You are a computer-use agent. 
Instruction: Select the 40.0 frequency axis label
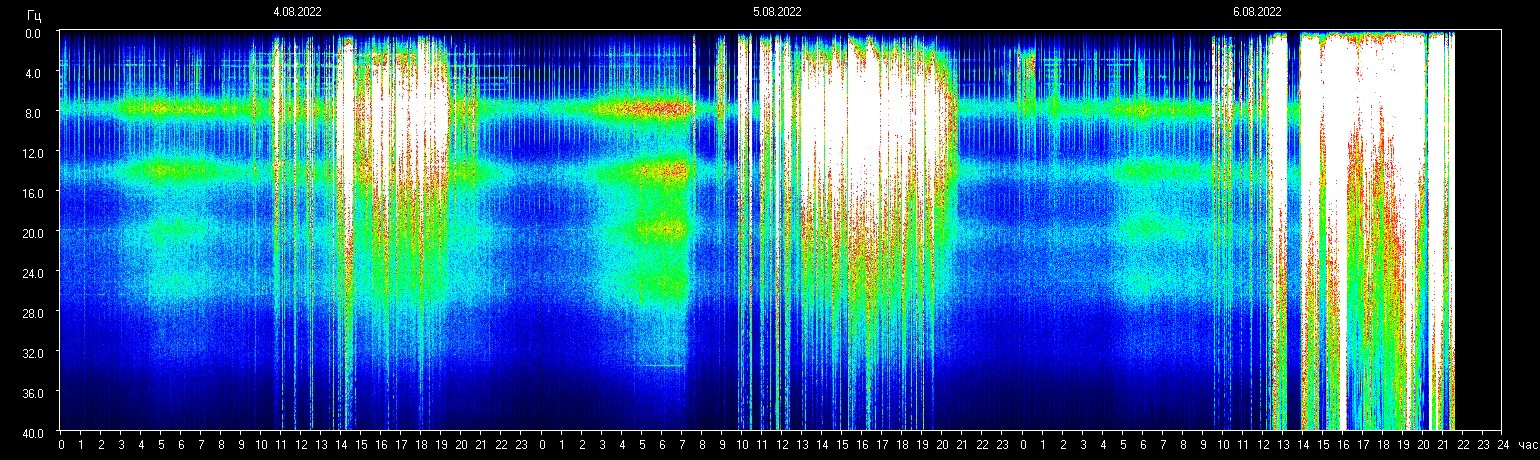click(x=31, y=432)
